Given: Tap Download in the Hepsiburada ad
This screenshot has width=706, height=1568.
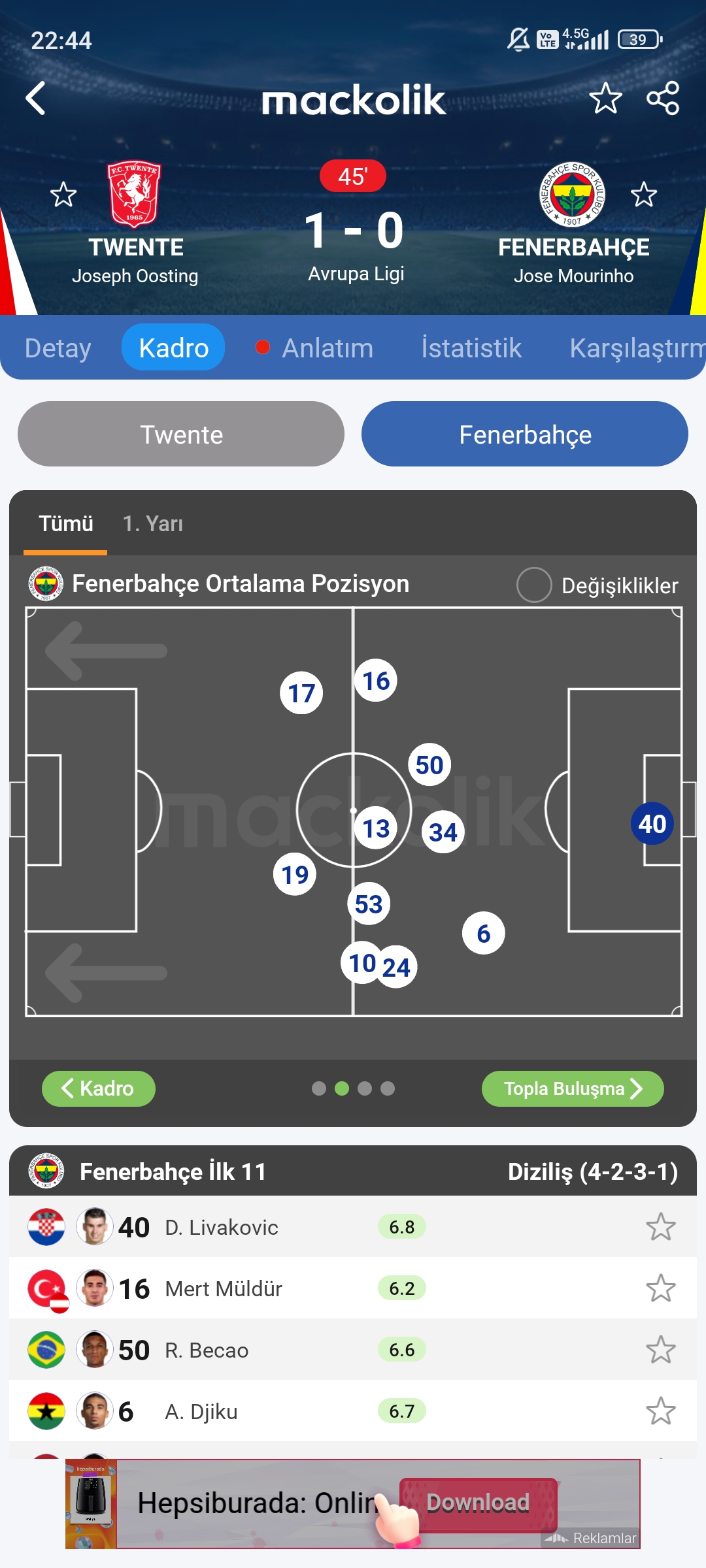Looking at the screenshot, I should [x=478, y=1503].
